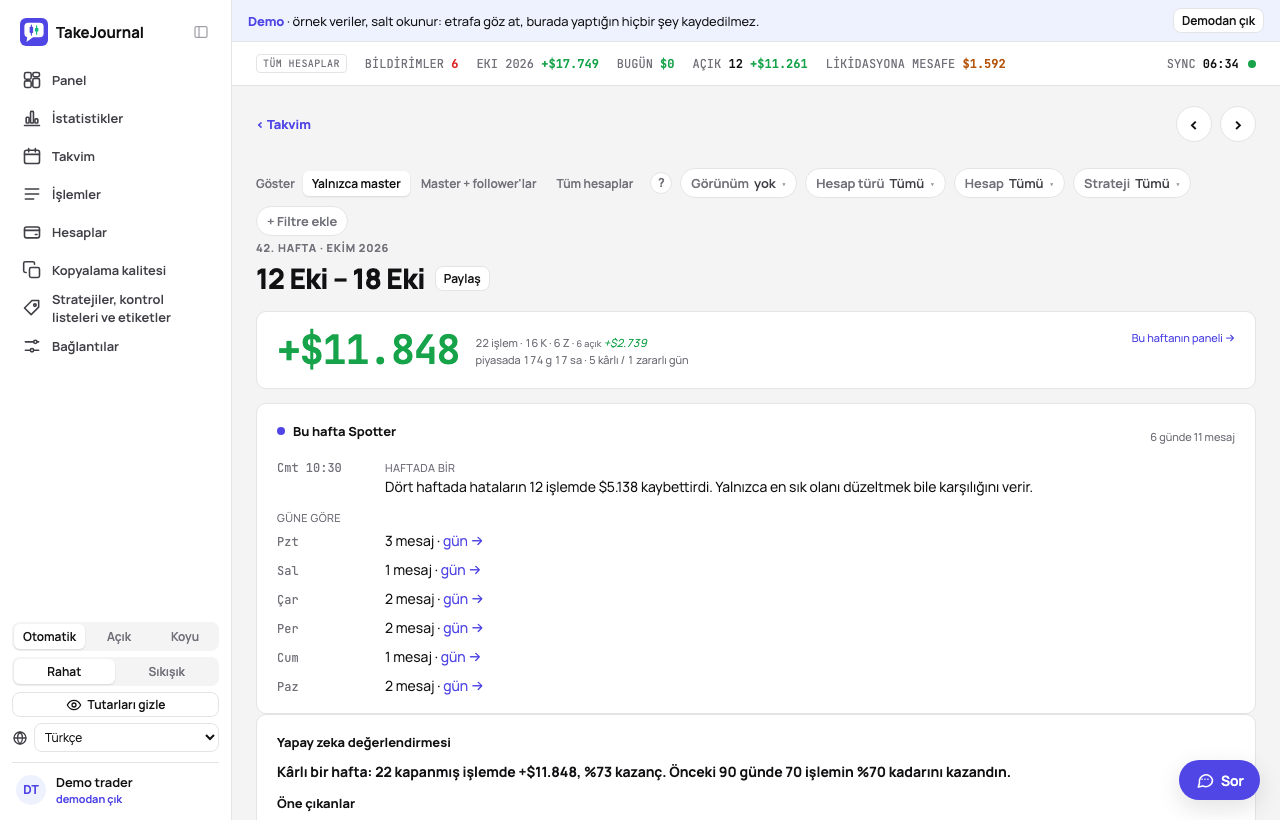Click the +$11.848 weekly total
Image resolution: width=1280 pixels, height=820 pixels.
click(x=368, y=349)
